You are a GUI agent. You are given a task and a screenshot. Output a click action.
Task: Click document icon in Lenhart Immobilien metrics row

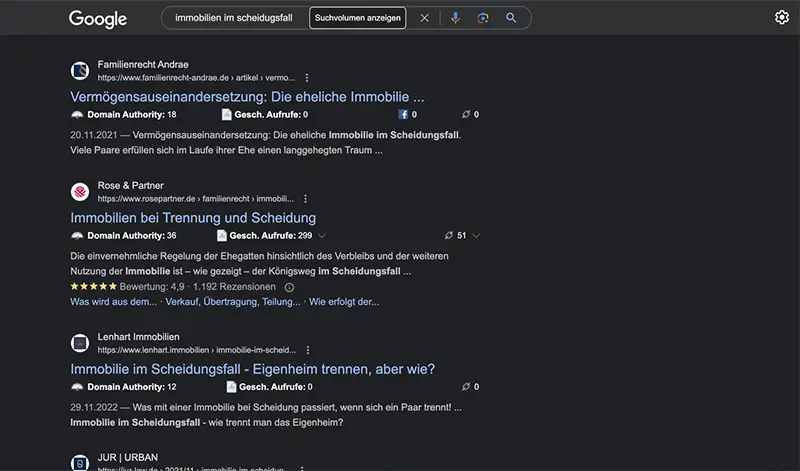(x=231, y=387)
